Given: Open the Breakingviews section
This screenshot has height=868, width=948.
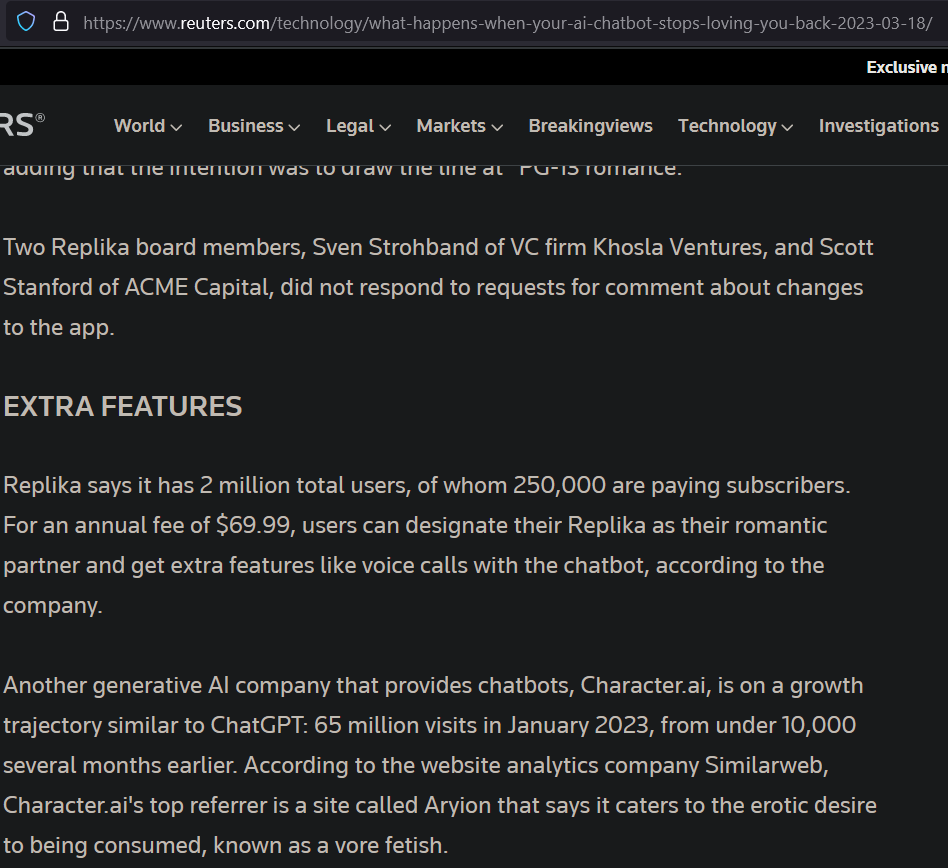Looking at the screenshot, I should [x=590, y=126].
